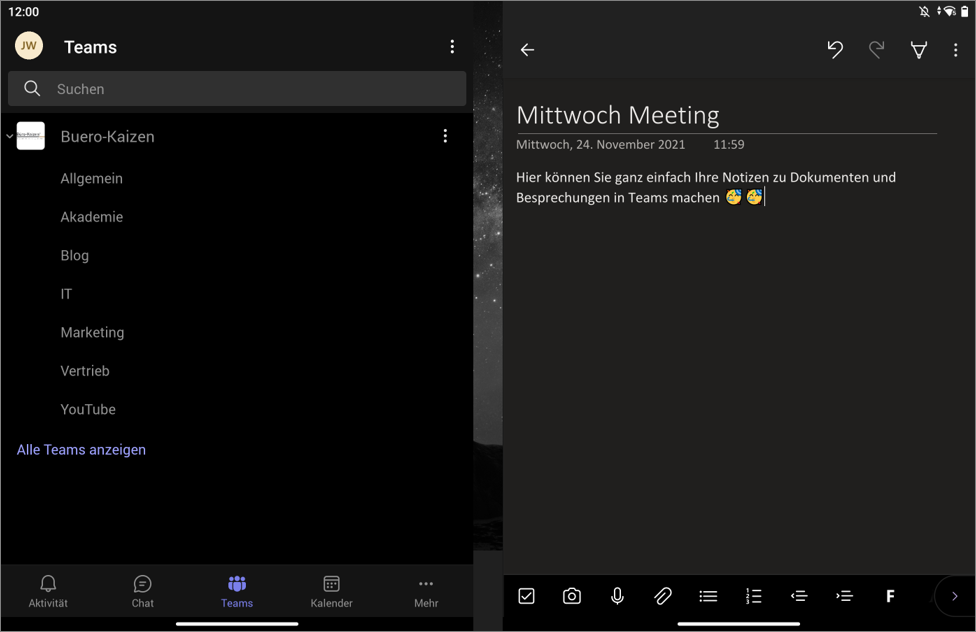
Task: Switch to the Kalender tab
Action: [x=332, y=592]
